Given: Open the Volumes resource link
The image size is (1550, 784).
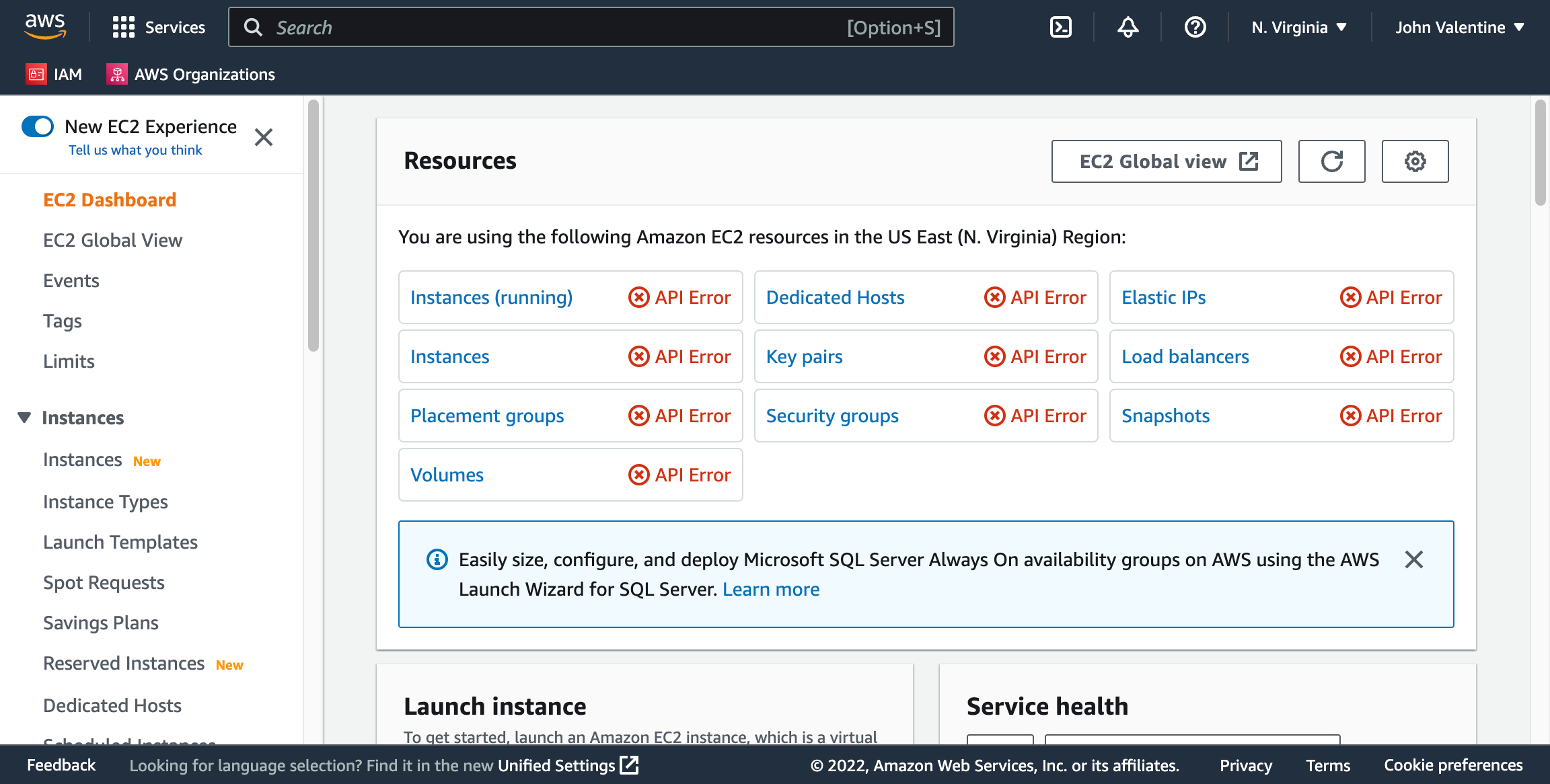Looking at the screenshot, I should (447, 475).
